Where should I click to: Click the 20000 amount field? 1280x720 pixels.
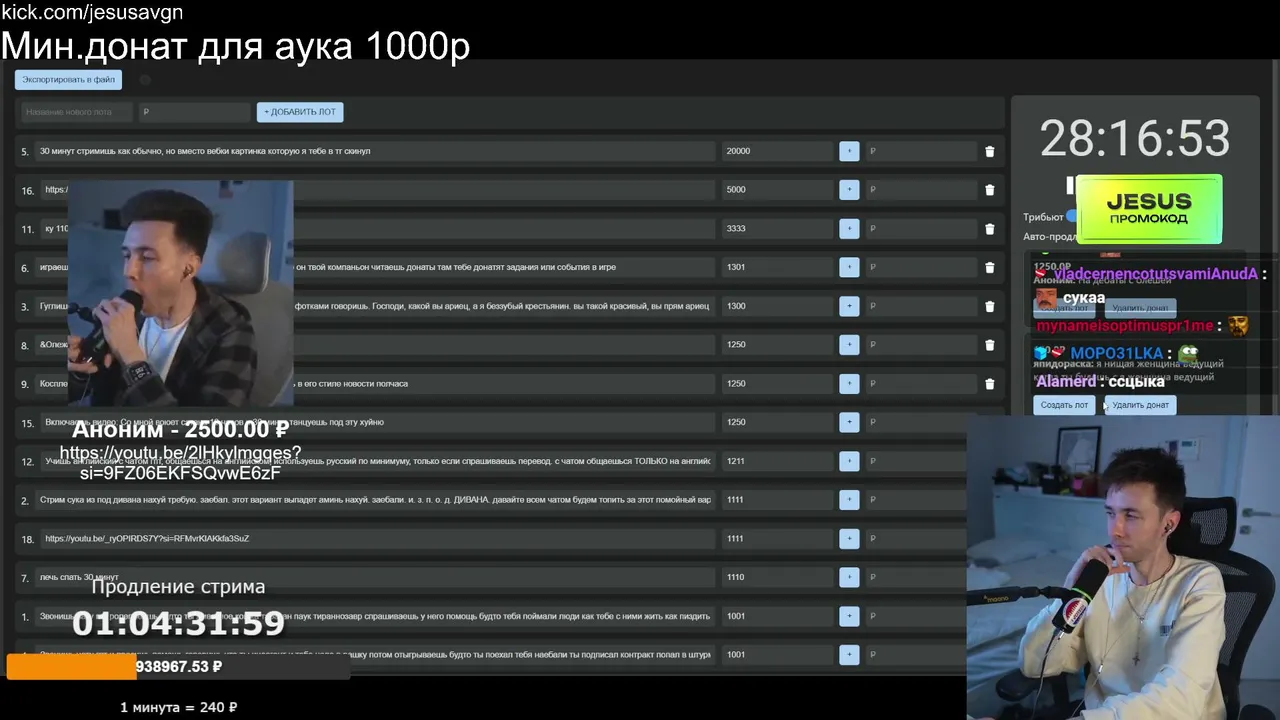coord(778,151)
